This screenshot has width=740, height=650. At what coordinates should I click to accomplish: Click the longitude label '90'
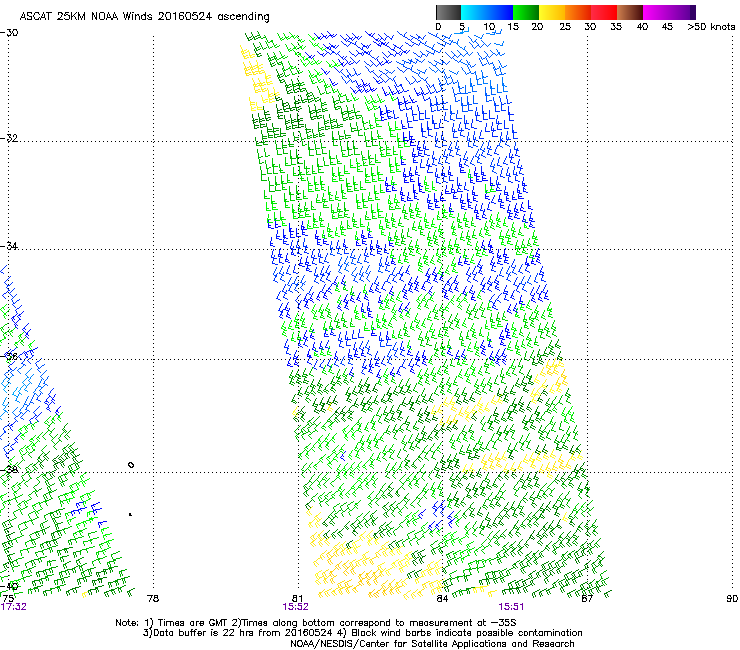732,598
